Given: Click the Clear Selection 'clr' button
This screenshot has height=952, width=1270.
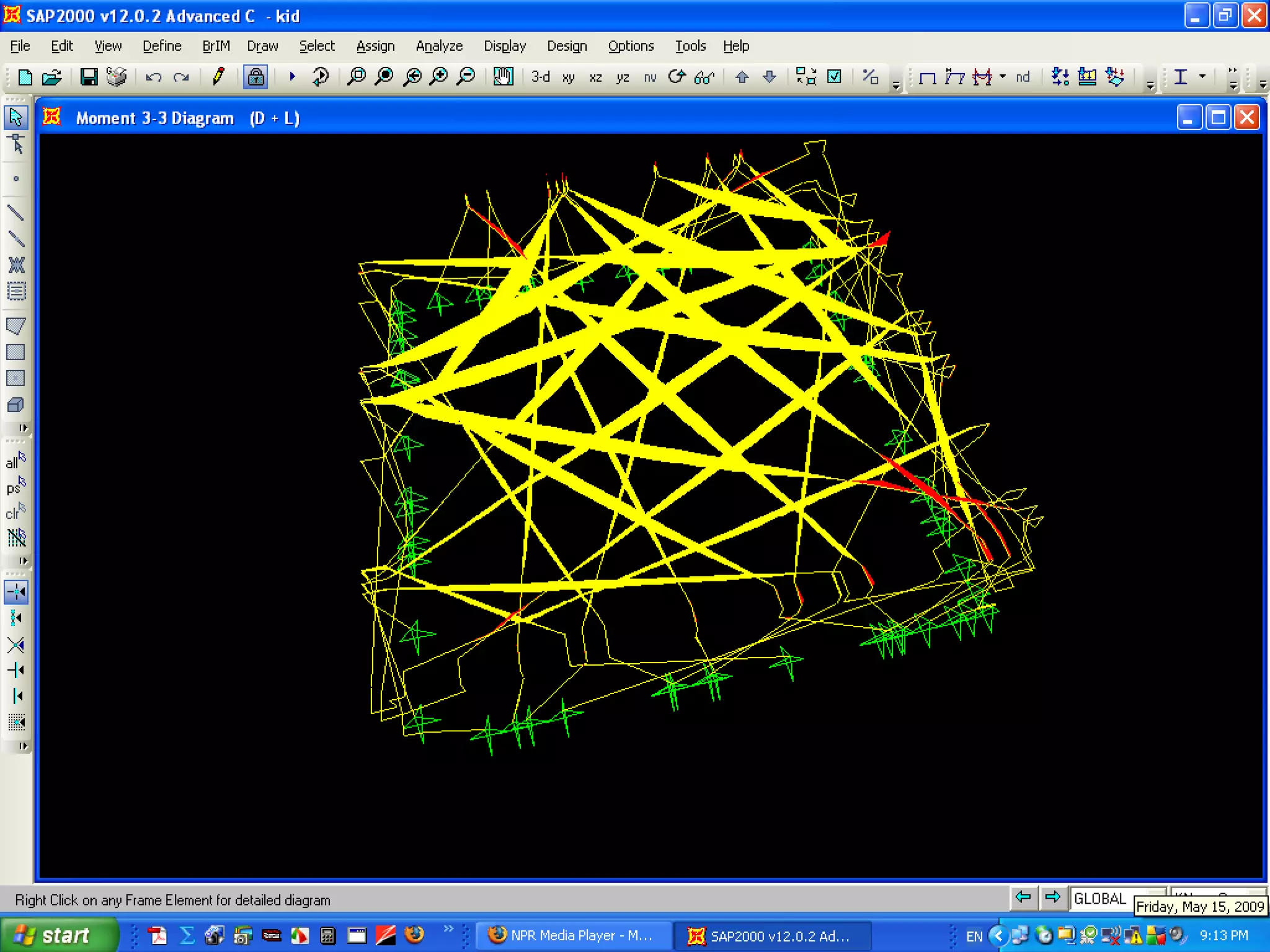Looking at the screenshot, I should pyautogui.click(x=16, y=512).
